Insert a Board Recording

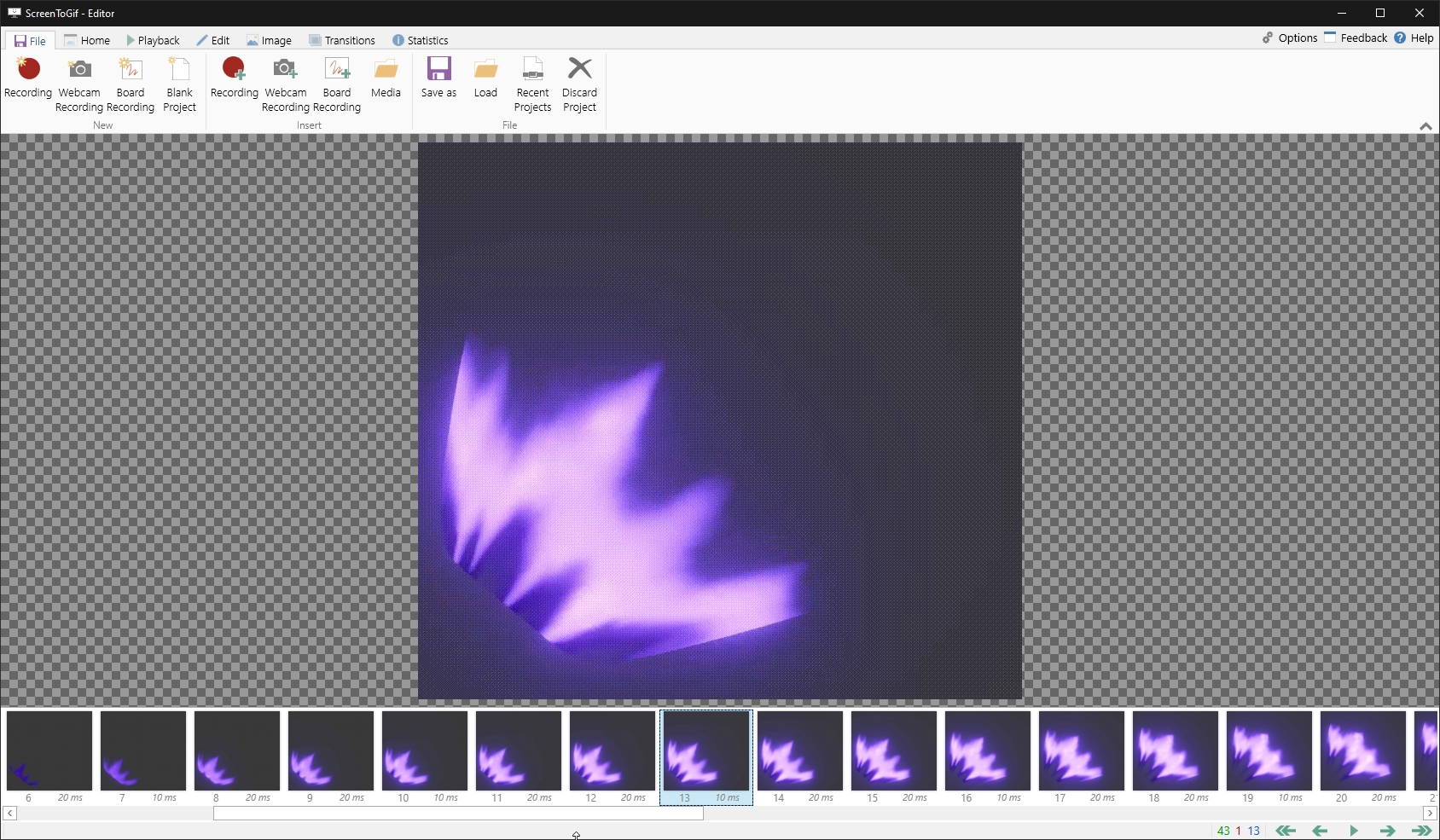337,84
